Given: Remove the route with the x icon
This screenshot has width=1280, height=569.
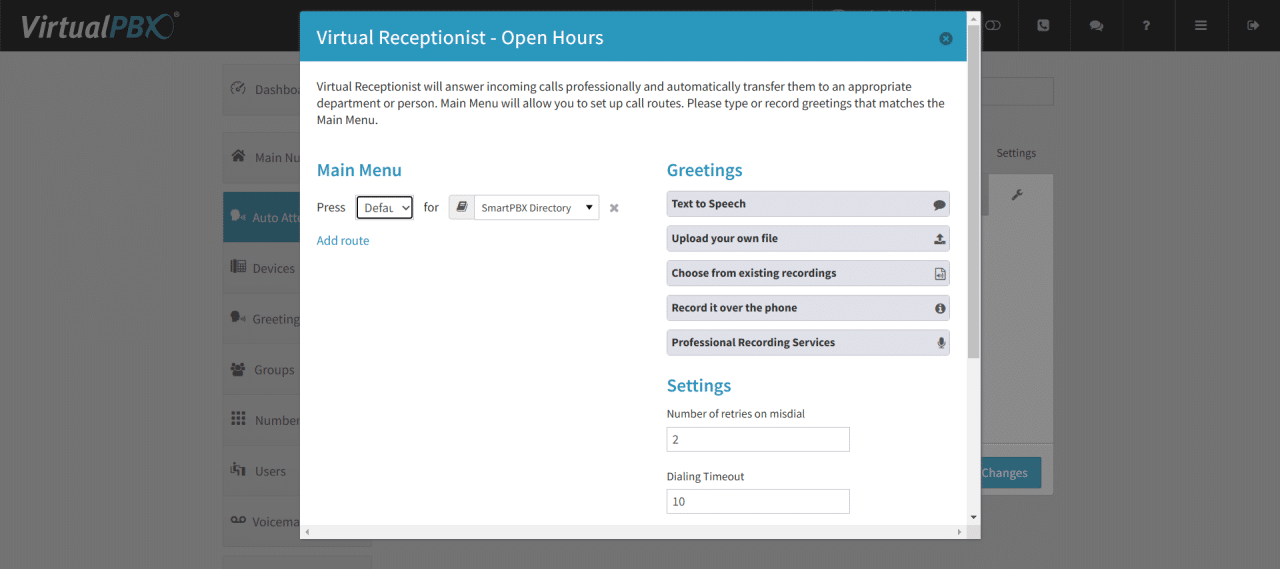Looking at the screenshot, I should (614, 208).
